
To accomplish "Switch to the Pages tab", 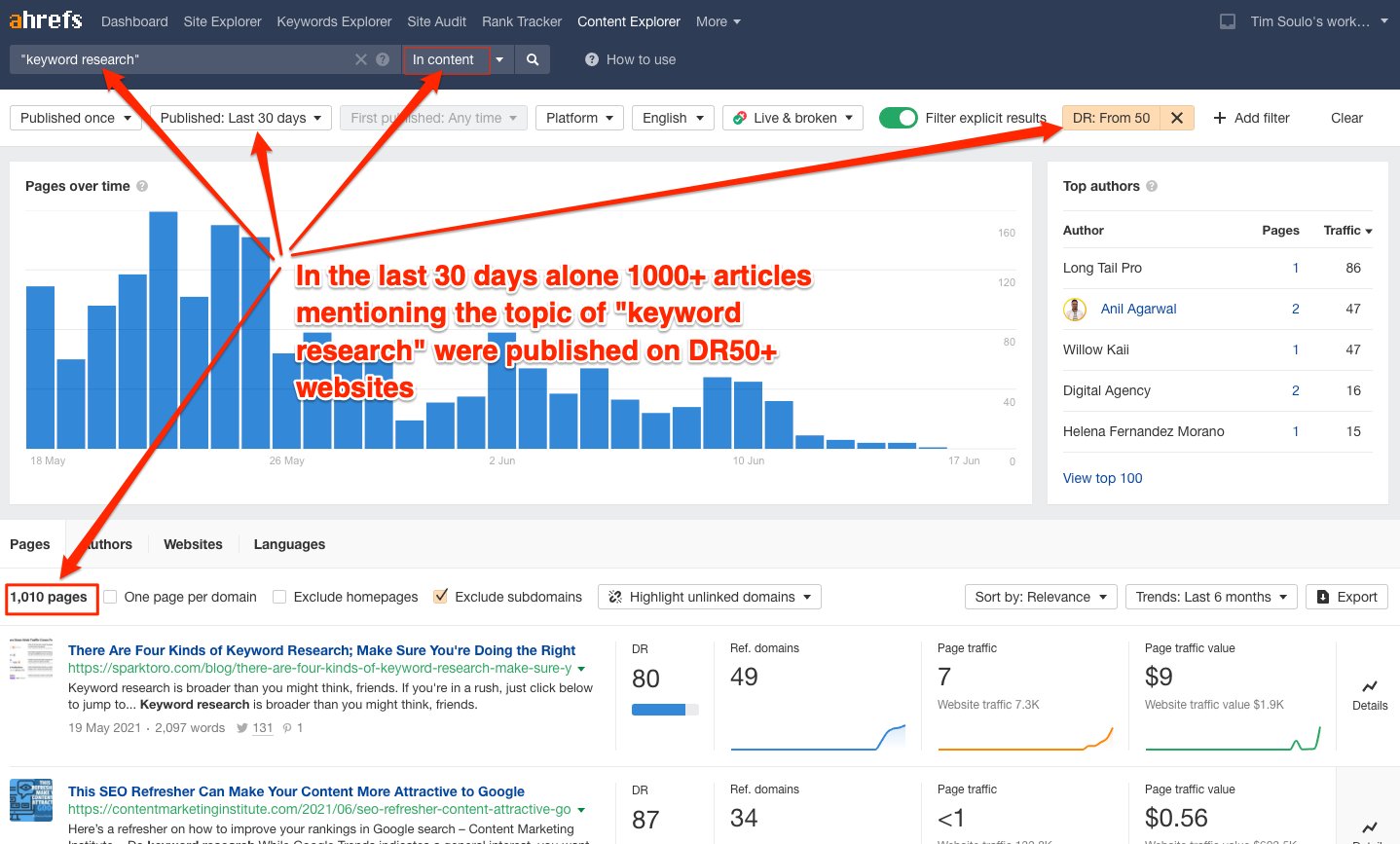I will (30, 544).
